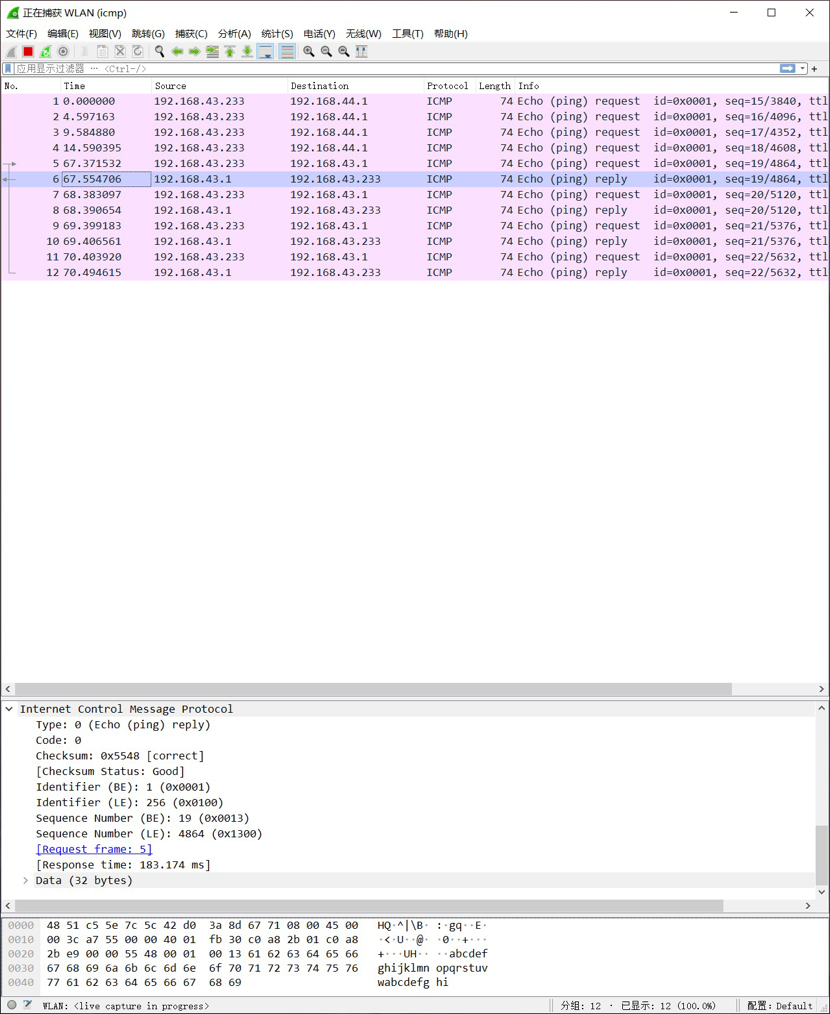Zoom in main window text
Screen dimensions: 830x1014
tap(309, 52)
